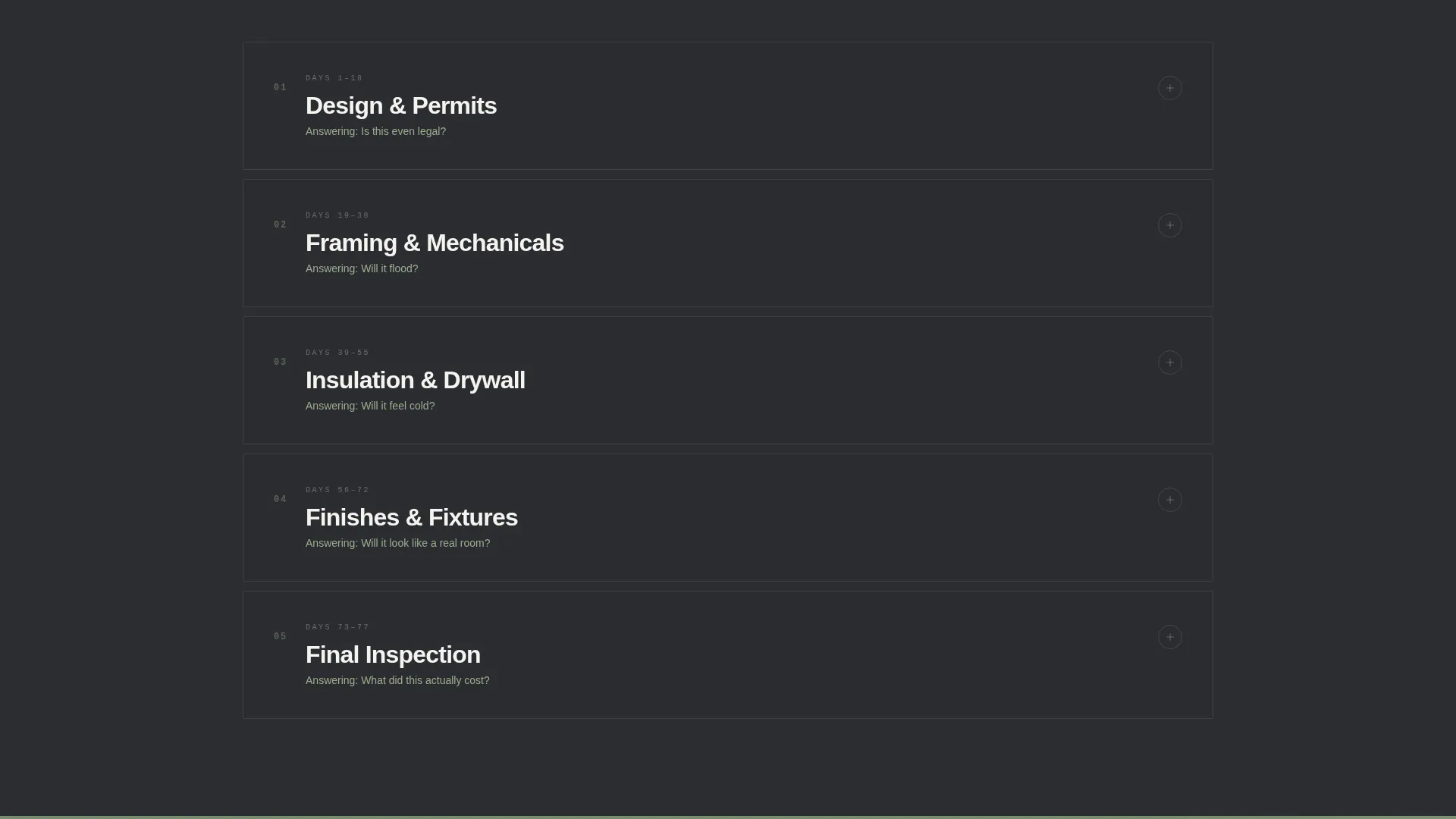This screenshot has height=819, width=1456.
Task: Expand the Finishes & Fixtures plus icon
Action: tap(1169, 500)
